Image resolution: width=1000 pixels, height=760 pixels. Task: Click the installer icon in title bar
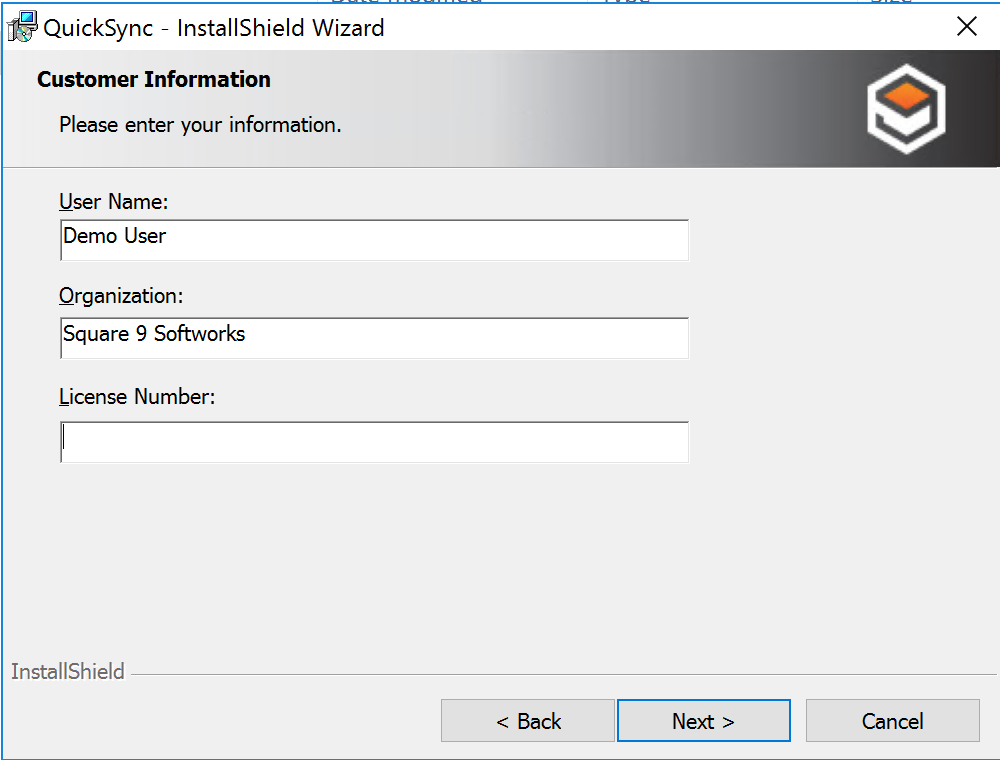pyautogui.click(x=22, y=27)
